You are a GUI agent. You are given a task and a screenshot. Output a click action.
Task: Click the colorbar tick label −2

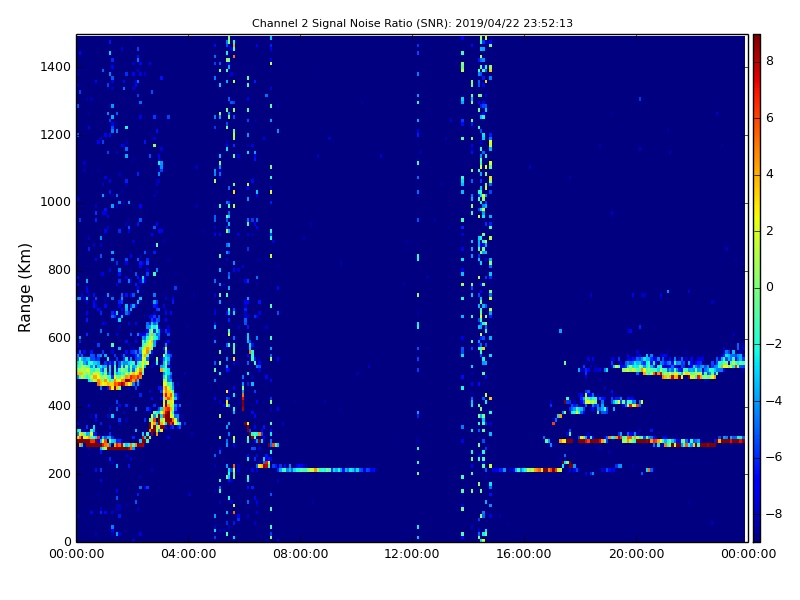(x=774, y=344)
